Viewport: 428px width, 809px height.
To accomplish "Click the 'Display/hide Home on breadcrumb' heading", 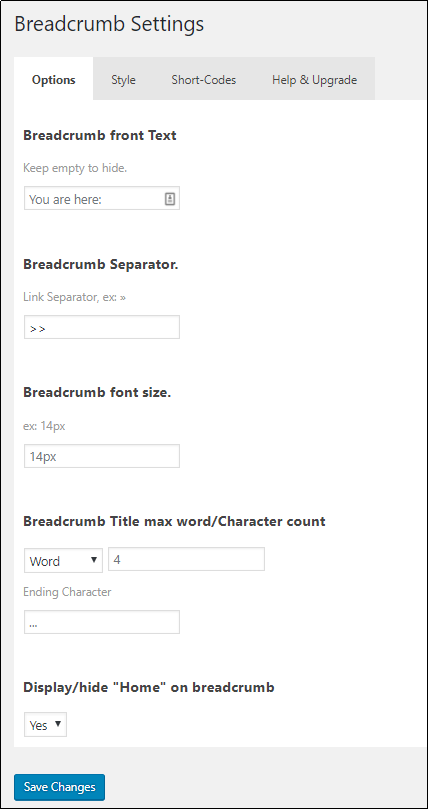I will [x=149, y=687].
